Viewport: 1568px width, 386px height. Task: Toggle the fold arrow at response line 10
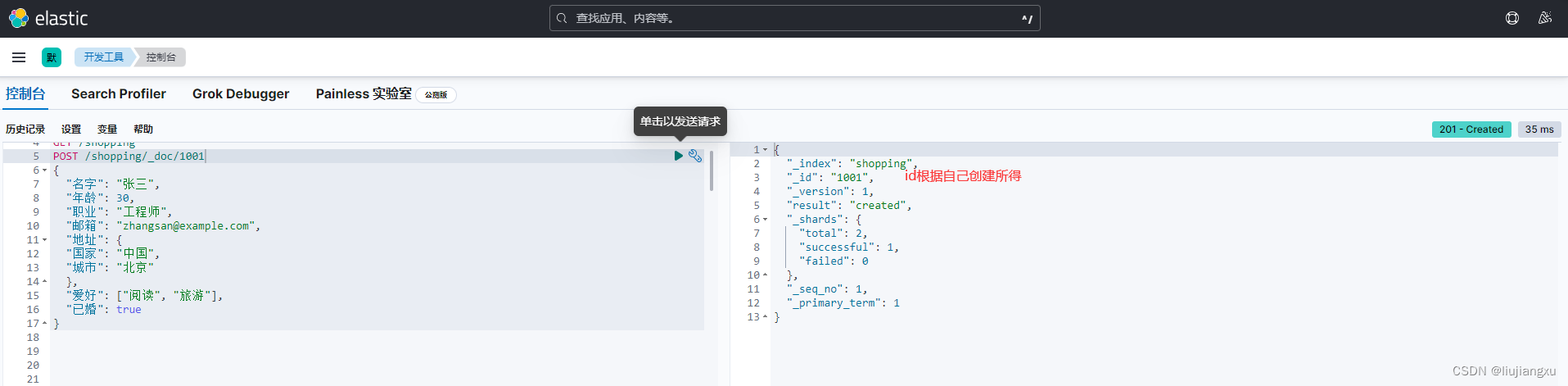766,275
